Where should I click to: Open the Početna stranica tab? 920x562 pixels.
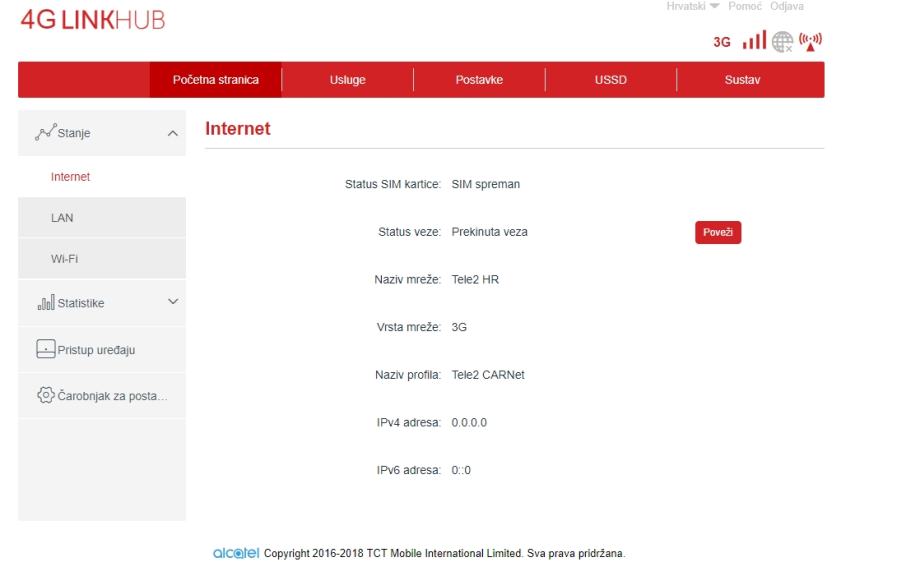pyautogui.click(x=215, y=80)
